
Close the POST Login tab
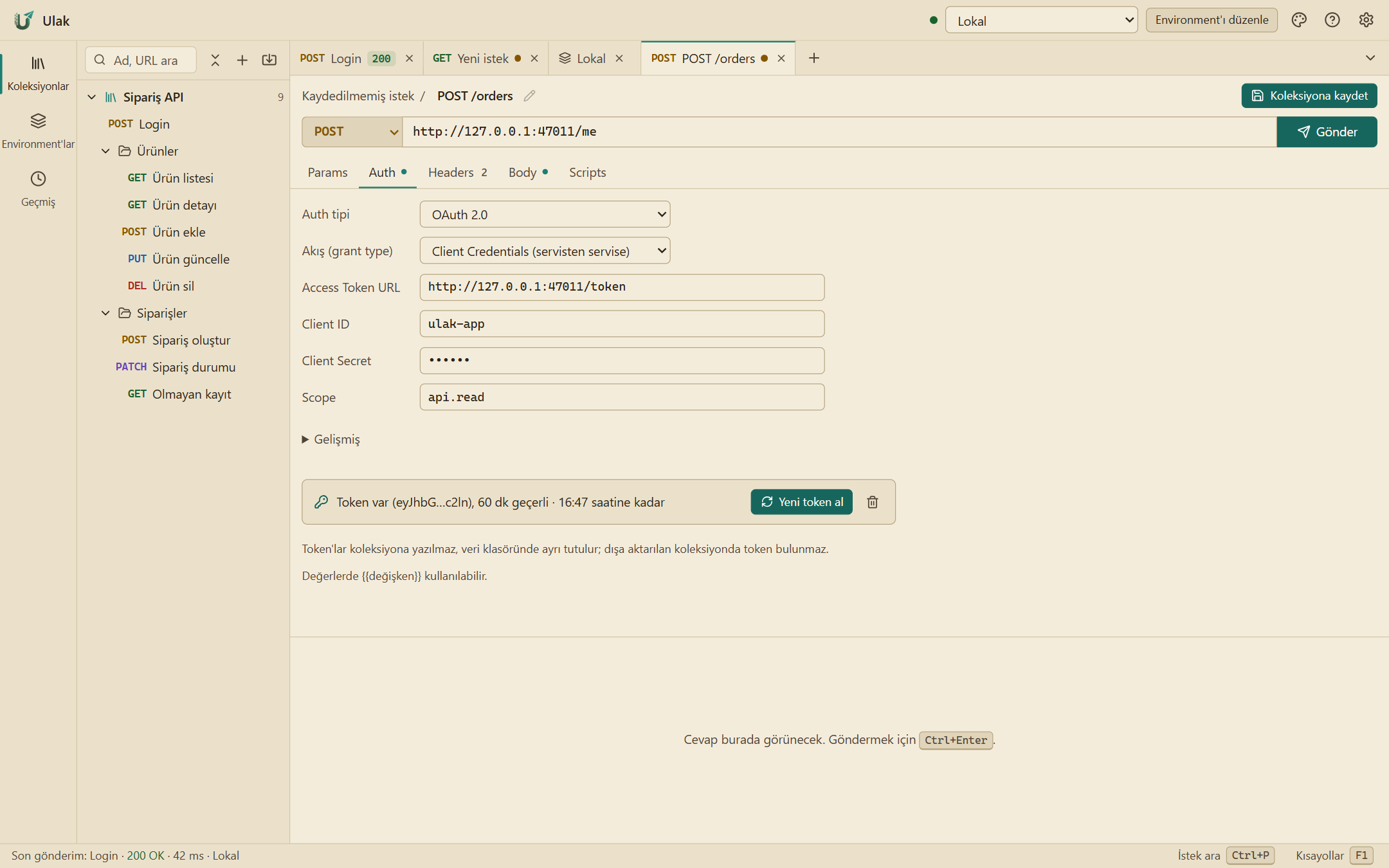tap(409, 59)
